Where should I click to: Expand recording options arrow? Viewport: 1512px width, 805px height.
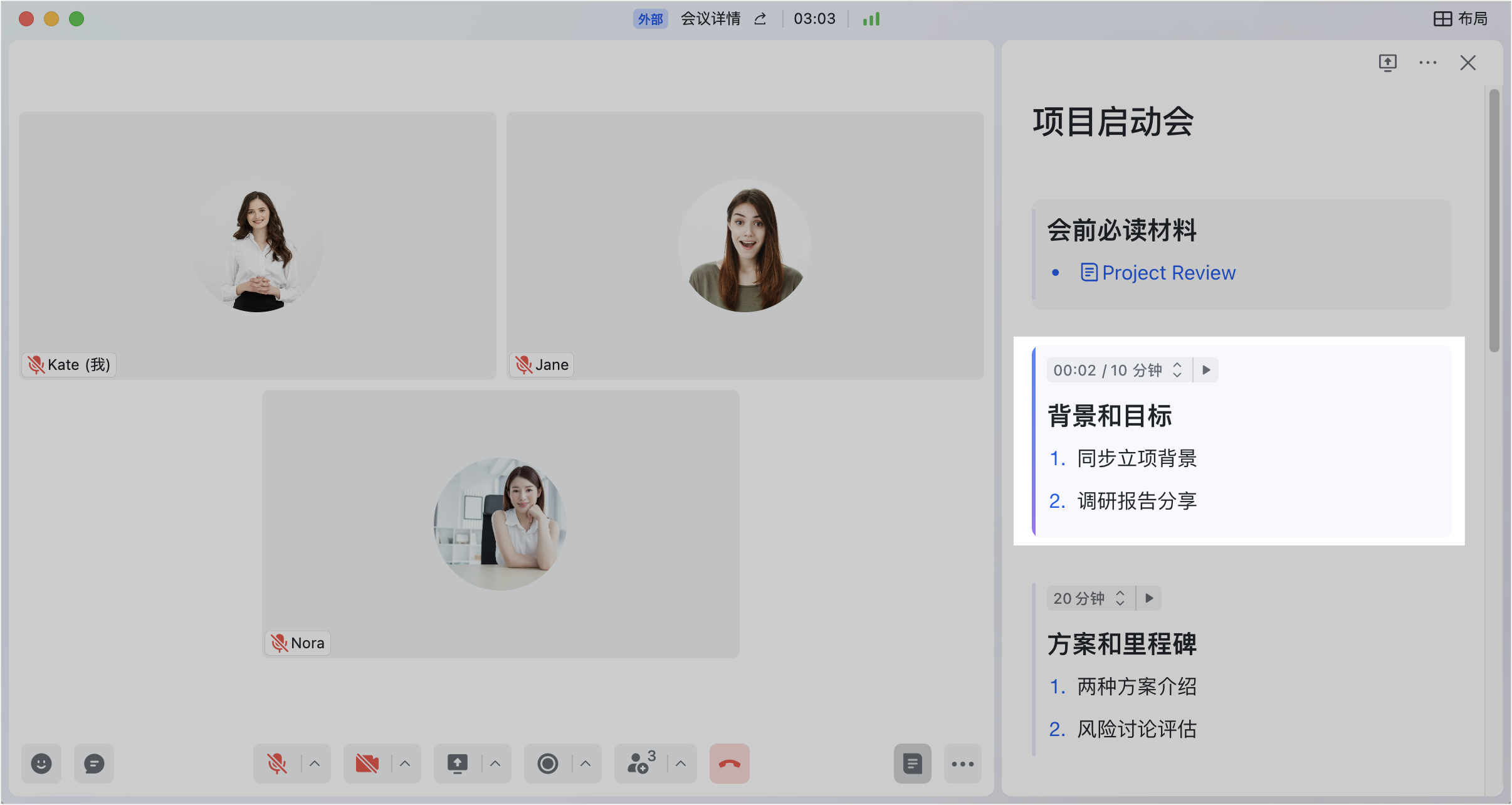tap(585, 764)
